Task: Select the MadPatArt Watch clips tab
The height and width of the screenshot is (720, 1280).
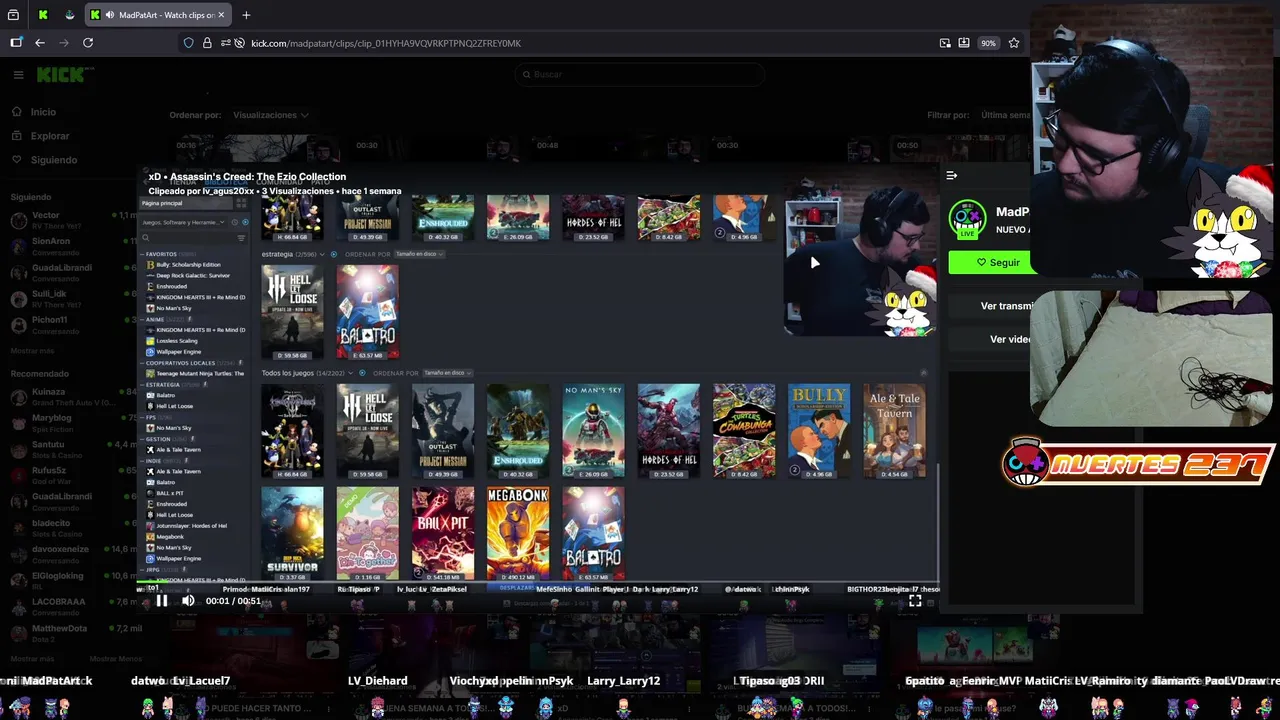Action: 157,15
